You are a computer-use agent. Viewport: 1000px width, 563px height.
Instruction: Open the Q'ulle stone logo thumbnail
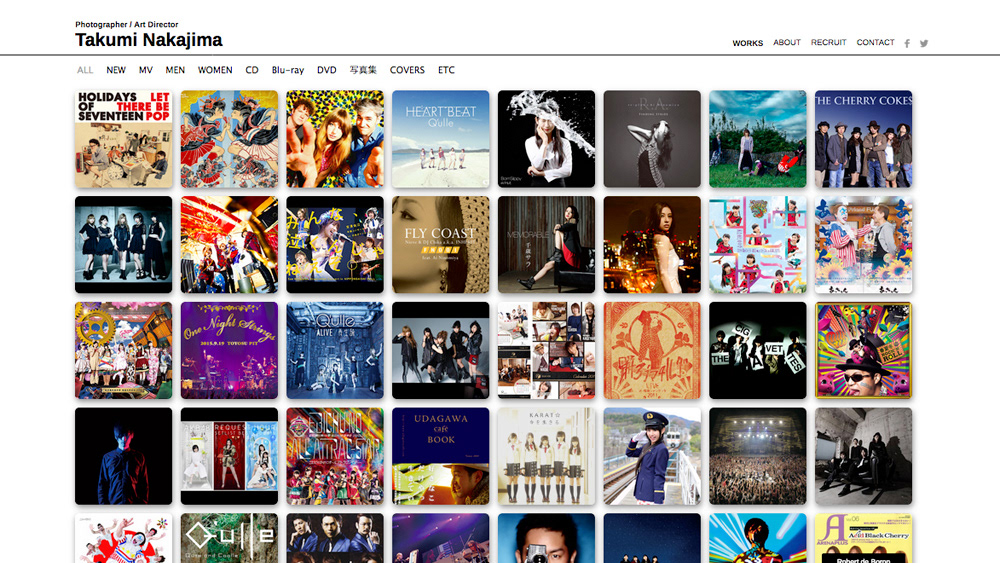pyautogui.click(x=230, y=538)
